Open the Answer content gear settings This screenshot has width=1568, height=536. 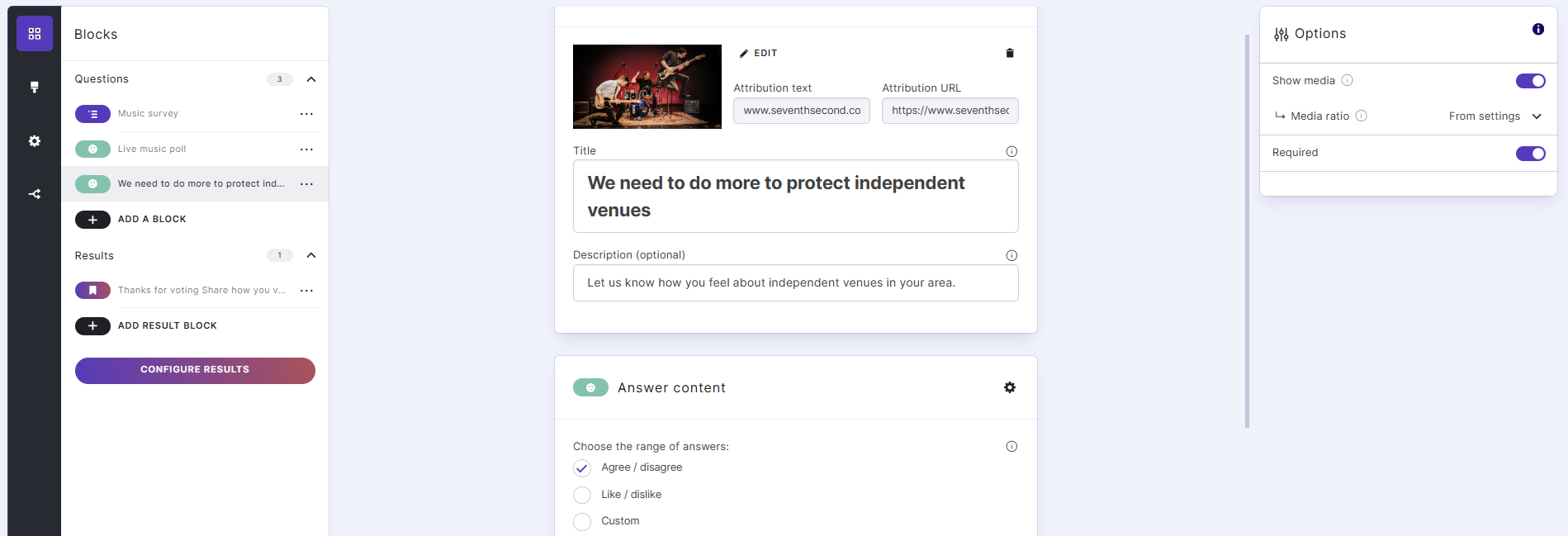coord(1009,387)
